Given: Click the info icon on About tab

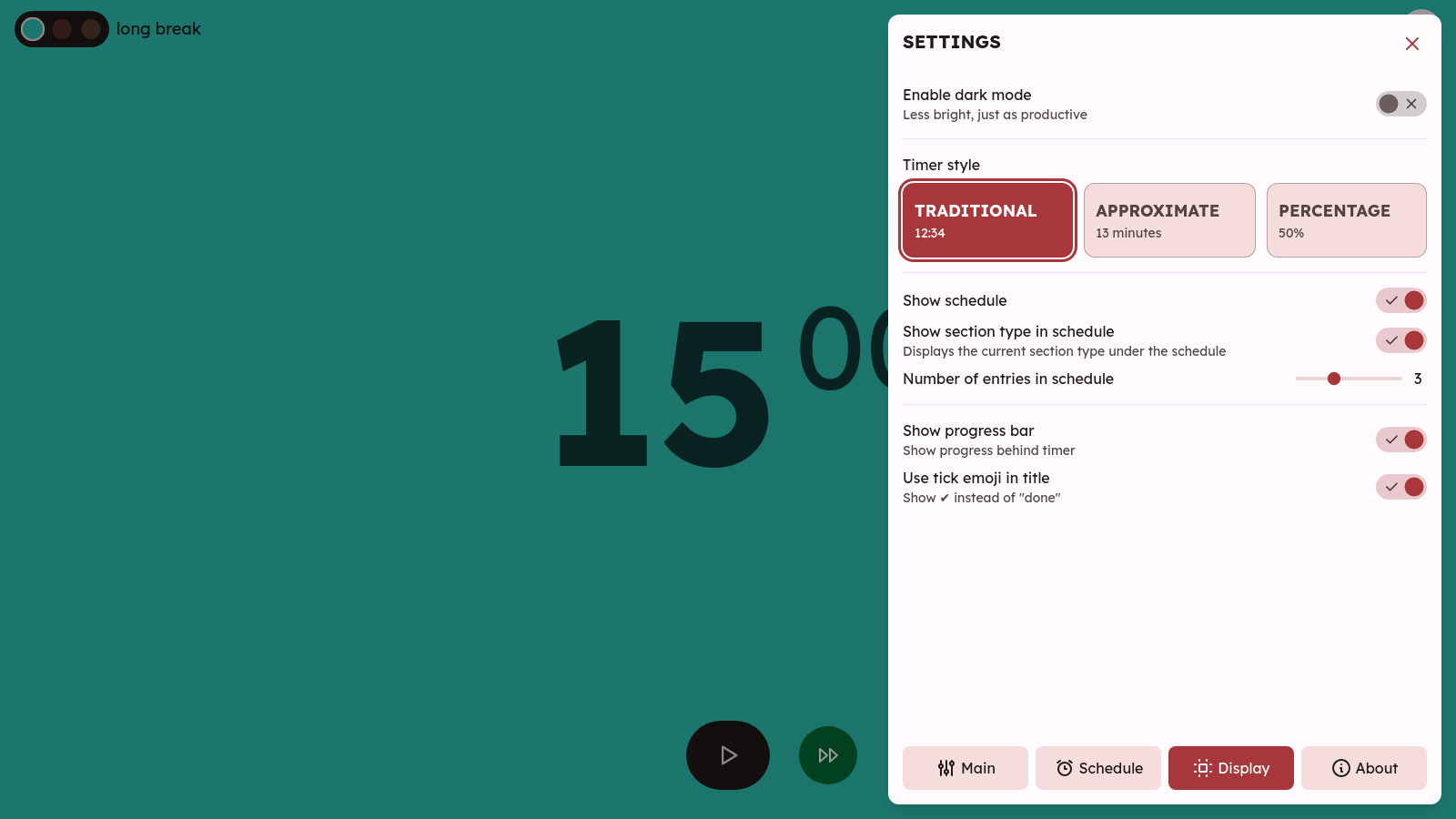Looking at the screenshot, I should [x=1341, y=768].
